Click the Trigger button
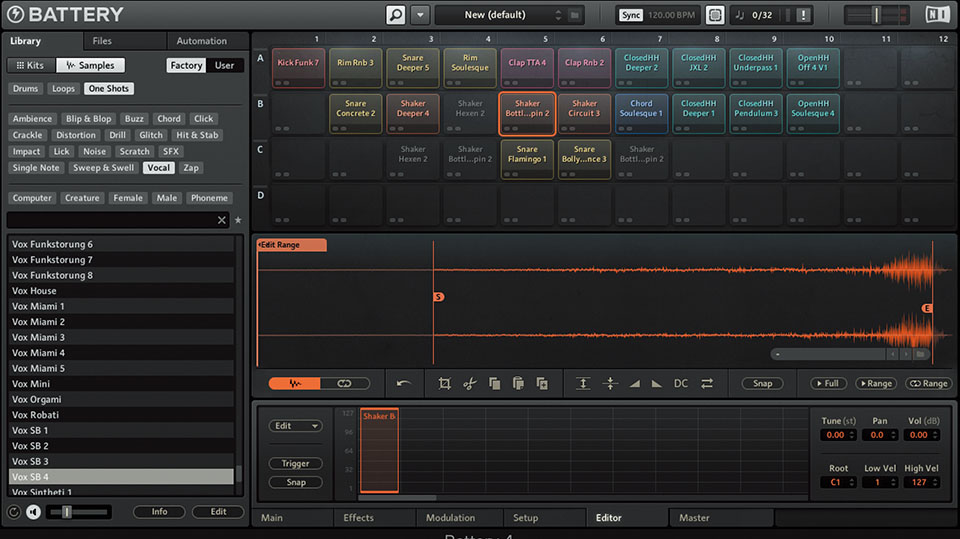The image size is (960, 539). [x=296, y=464]
